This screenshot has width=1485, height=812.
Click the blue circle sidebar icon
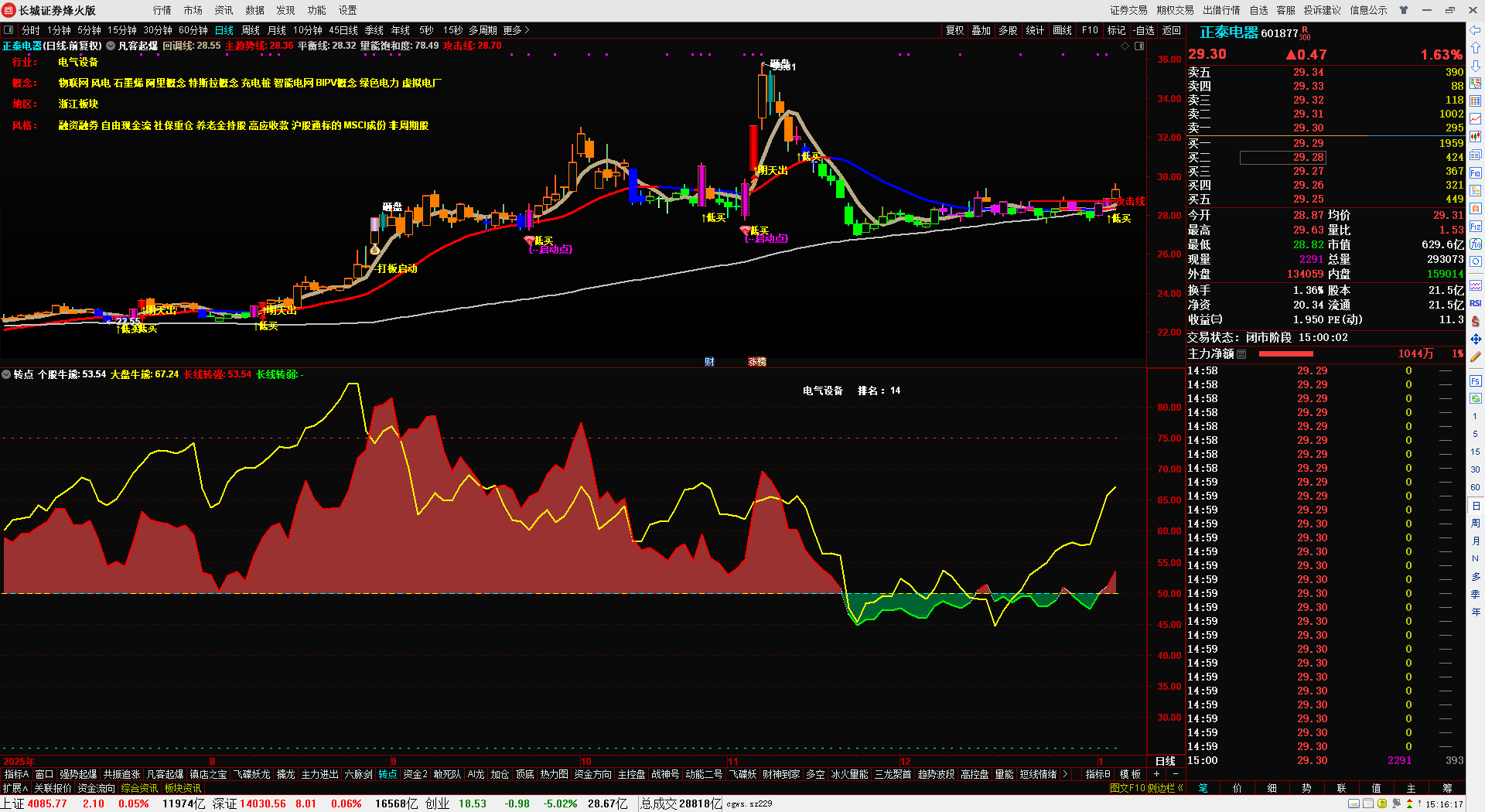point(1475,262)
